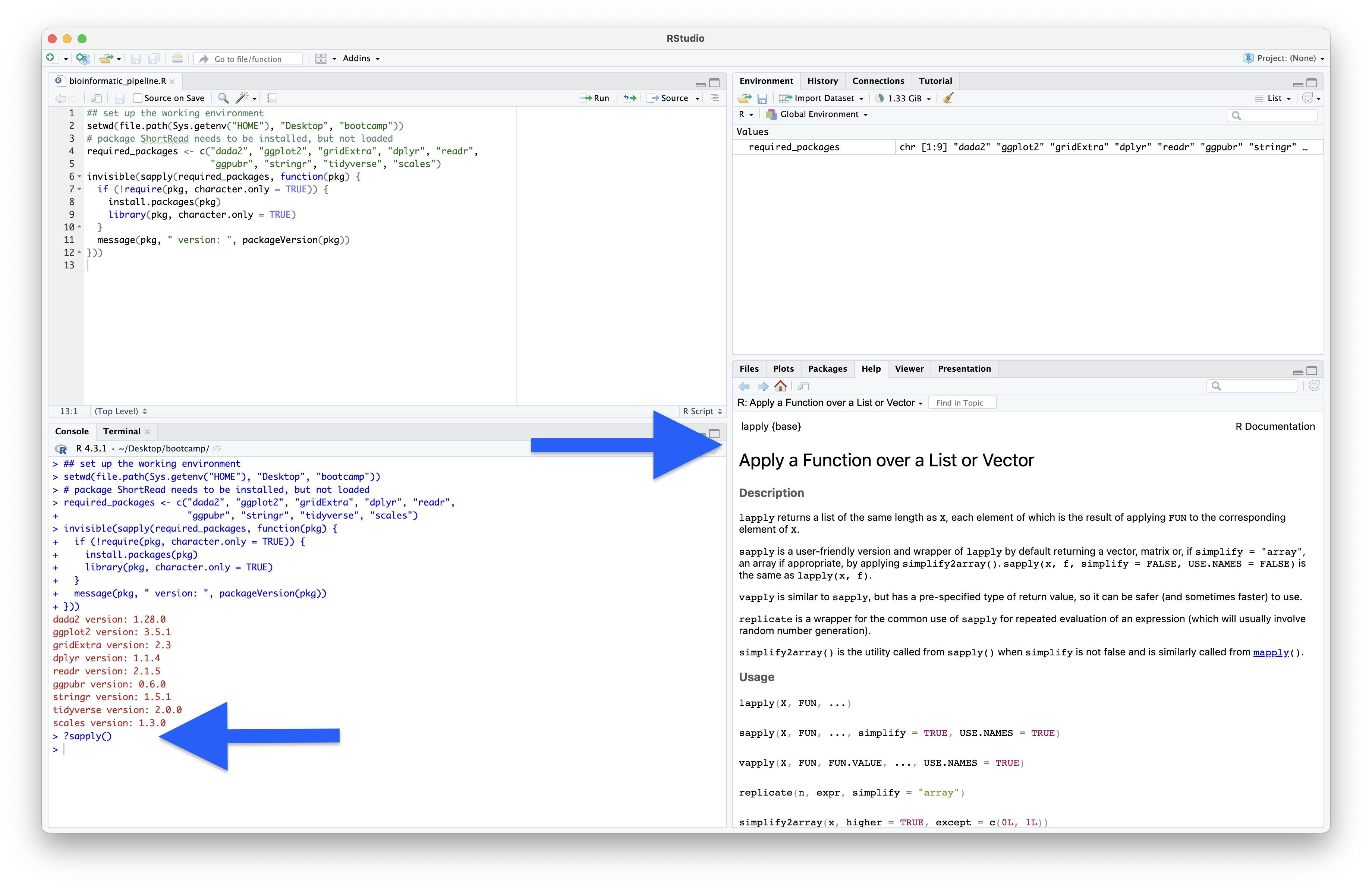Switch to the Files tab
This screenshot has height=888, width=1372.
[749, 369]
